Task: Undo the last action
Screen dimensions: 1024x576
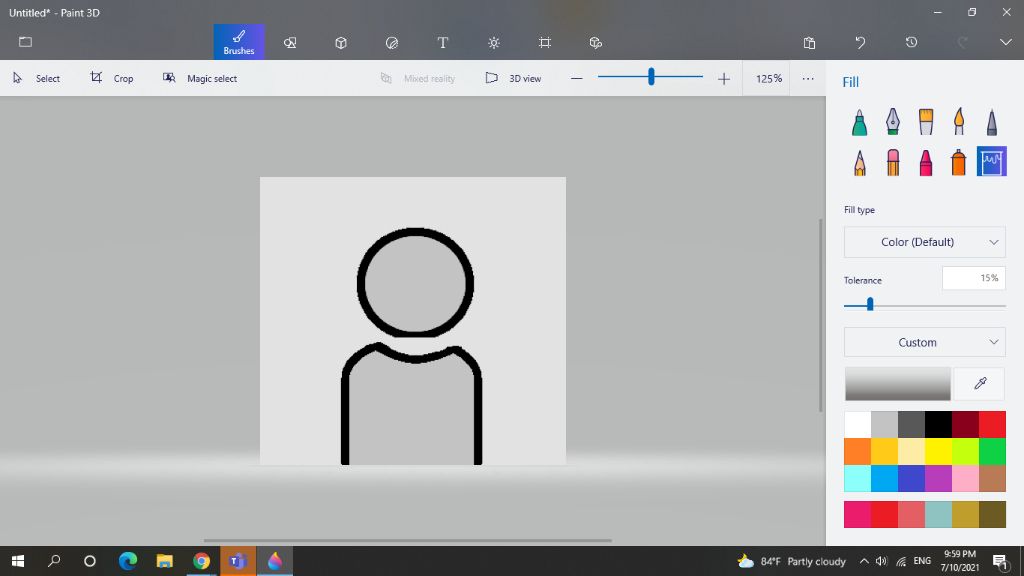Action: click(x=860, y=42)
